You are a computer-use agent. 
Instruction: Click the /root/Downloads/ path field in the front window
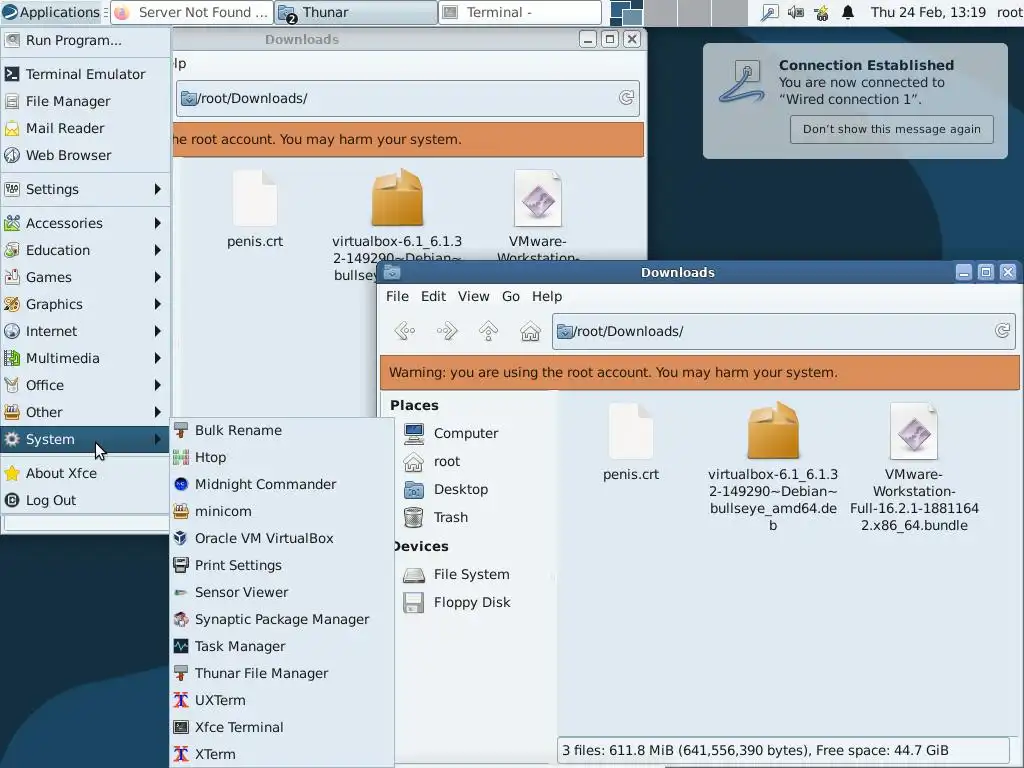[x=783, y=331]
